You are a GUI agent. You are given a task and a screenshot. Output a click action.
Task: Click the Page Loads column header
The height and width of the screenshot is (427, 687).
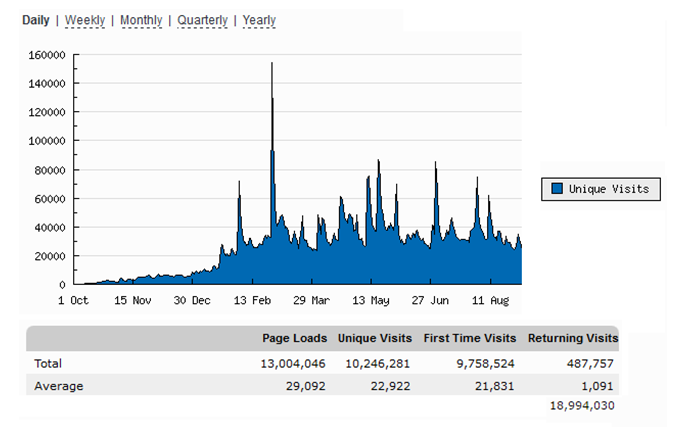296,338
